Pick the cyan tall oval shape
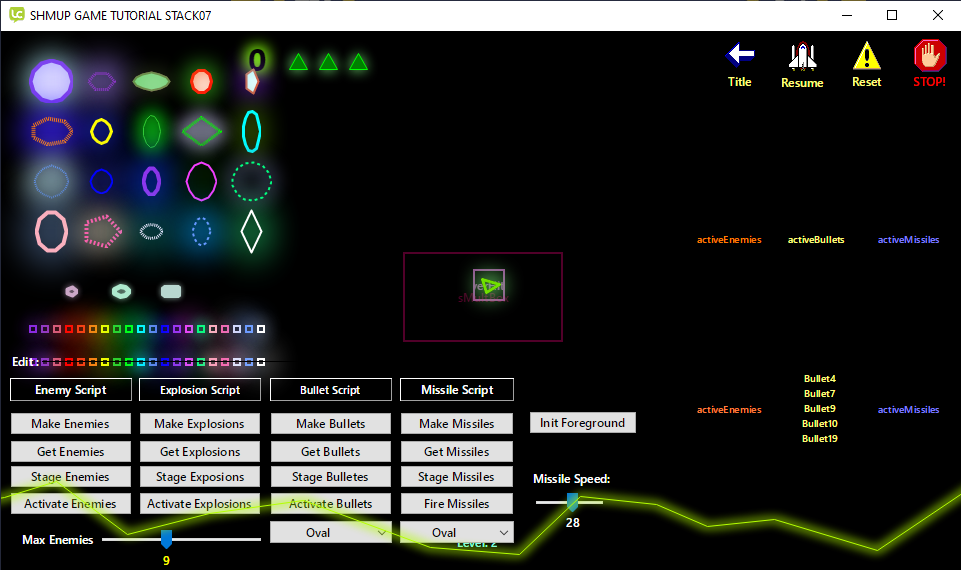Screen dimensions: 961x570 tap(252, 131)
